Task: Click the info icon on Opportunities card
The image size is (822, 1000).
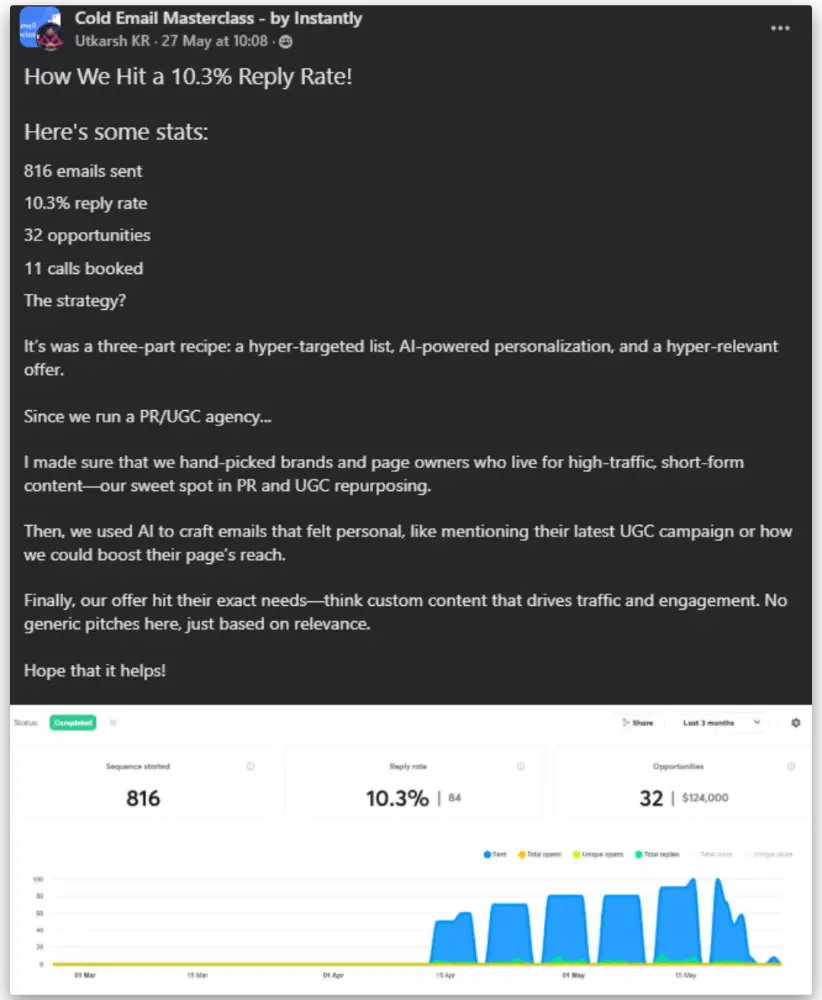Action: [791, 767]
